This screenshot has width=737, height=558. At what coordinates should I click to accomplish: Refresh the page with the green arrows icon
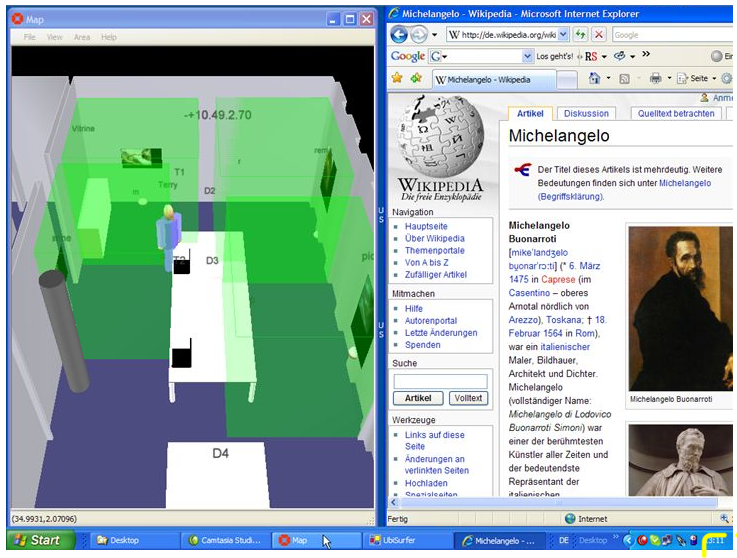coord(580,34)
